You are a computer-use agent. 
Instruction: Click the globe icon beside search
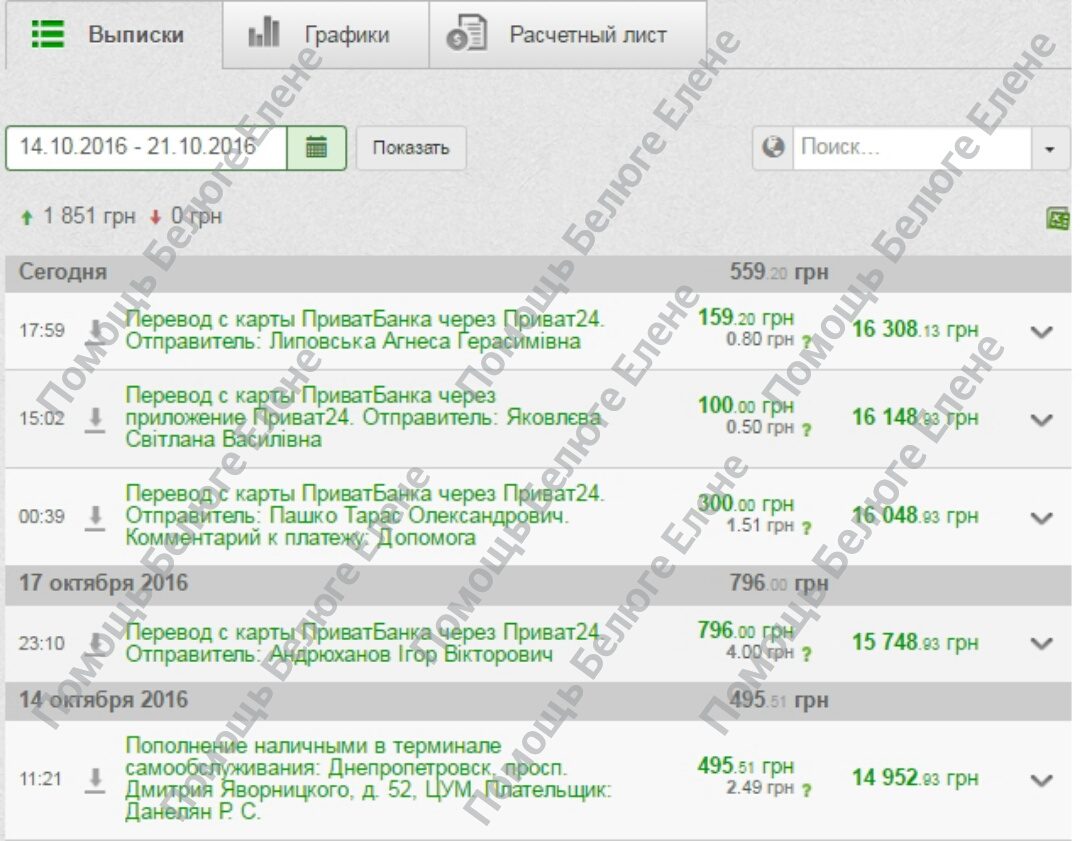[773, 147]
